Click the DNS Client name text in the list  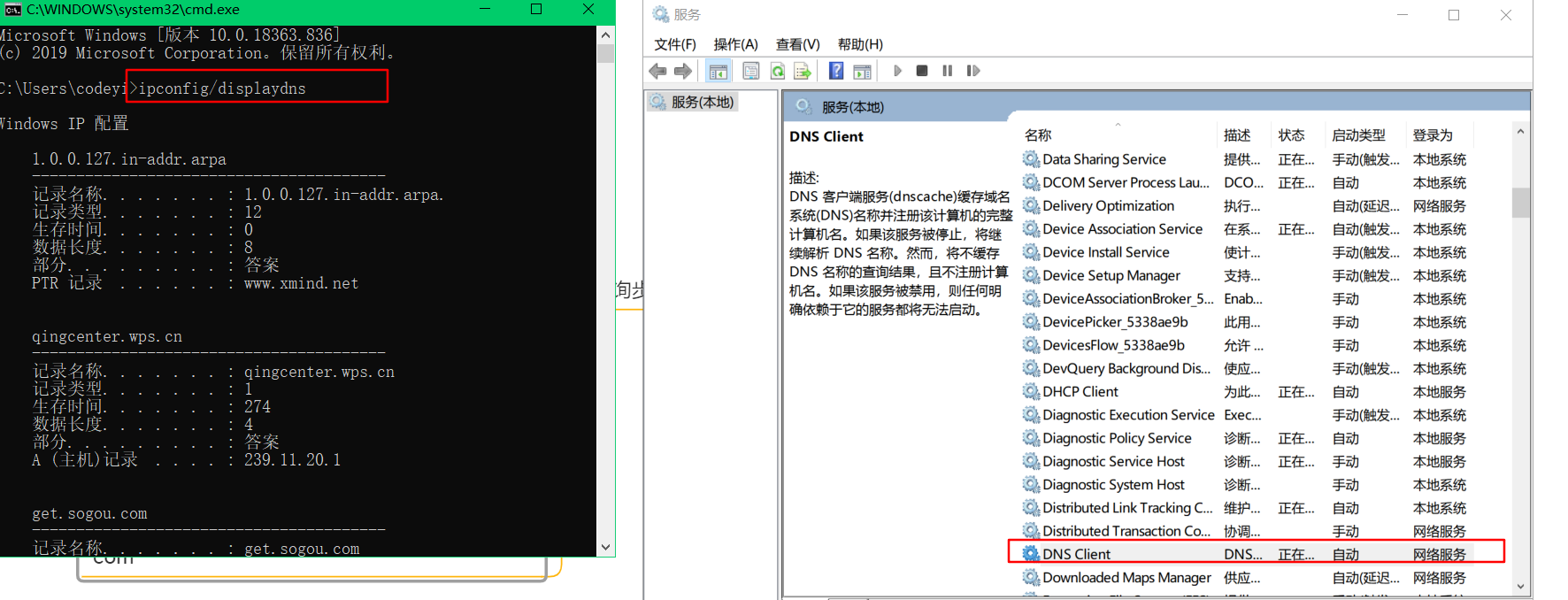pos(1076,554)
